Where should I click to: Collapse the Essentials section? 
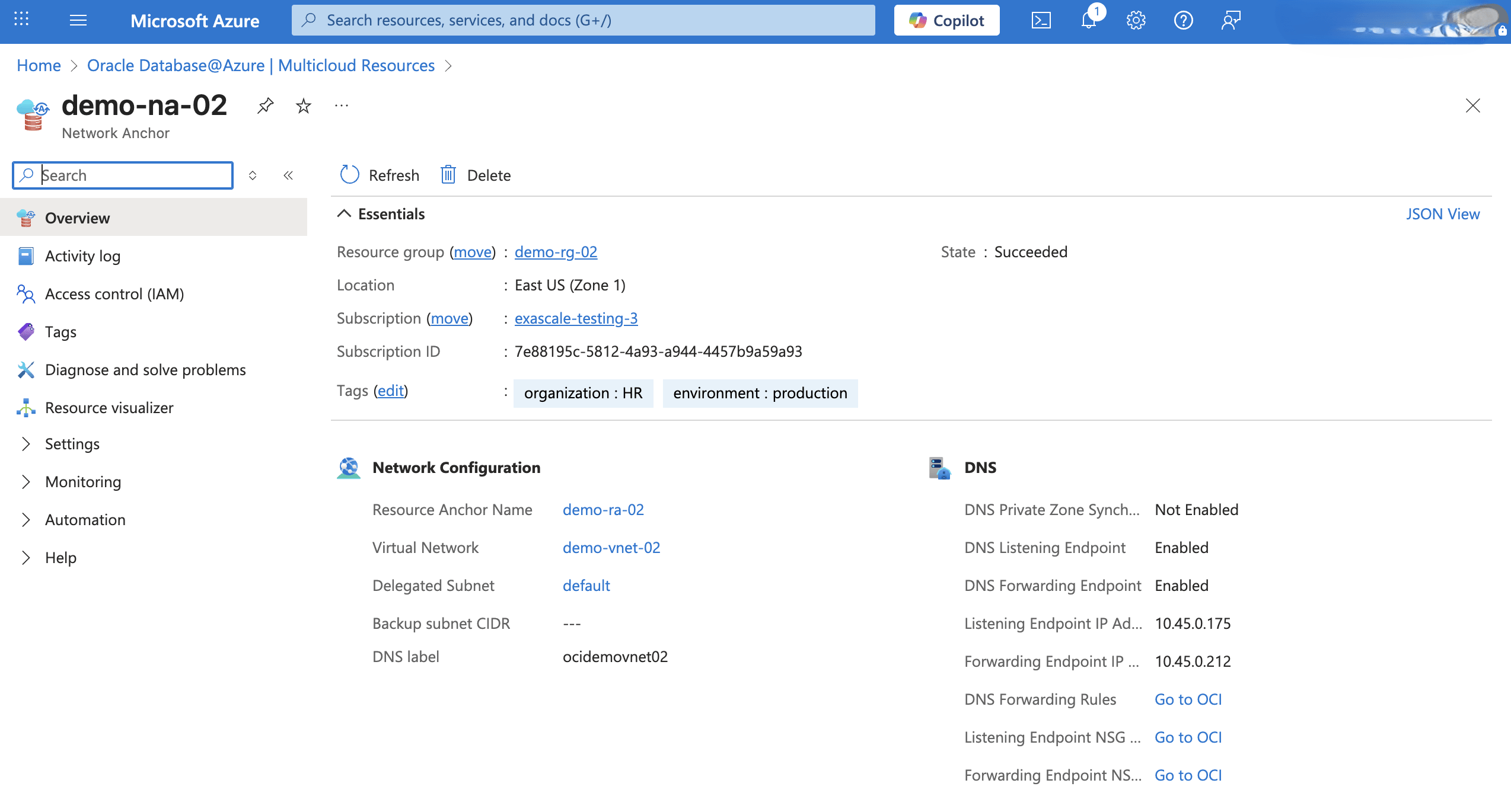coord(381,214)
